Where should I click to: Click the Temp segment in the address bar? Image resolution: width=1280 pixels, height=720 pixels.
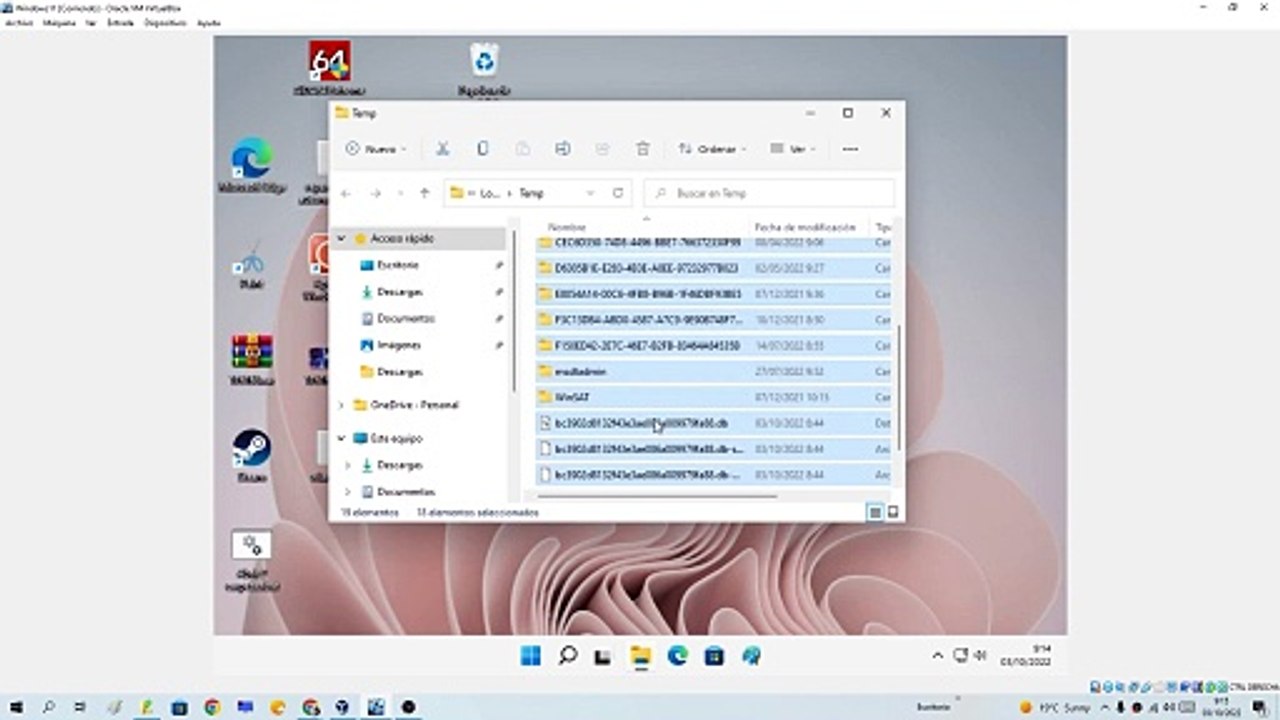coord(531,193)
